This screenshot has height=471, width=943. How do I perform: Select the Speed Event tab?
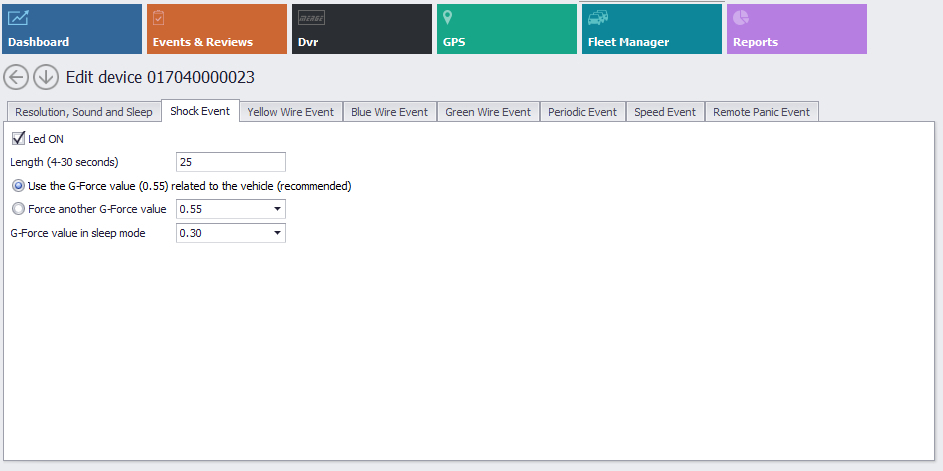pos(665,112)
